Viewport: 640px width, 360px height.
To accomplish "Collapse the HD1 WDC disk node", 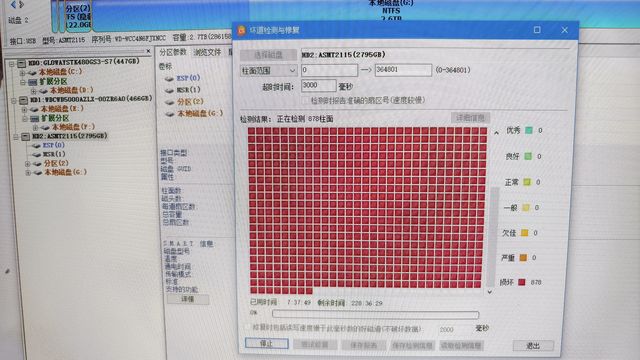I will coord(14,100).
